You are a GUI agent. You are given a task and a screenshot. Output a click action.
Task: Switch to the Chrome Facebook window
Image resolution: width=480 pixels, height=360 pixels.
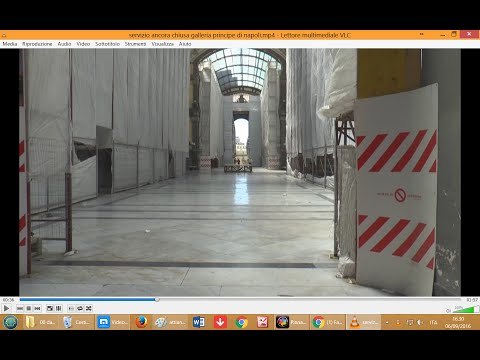coord(327,322)
